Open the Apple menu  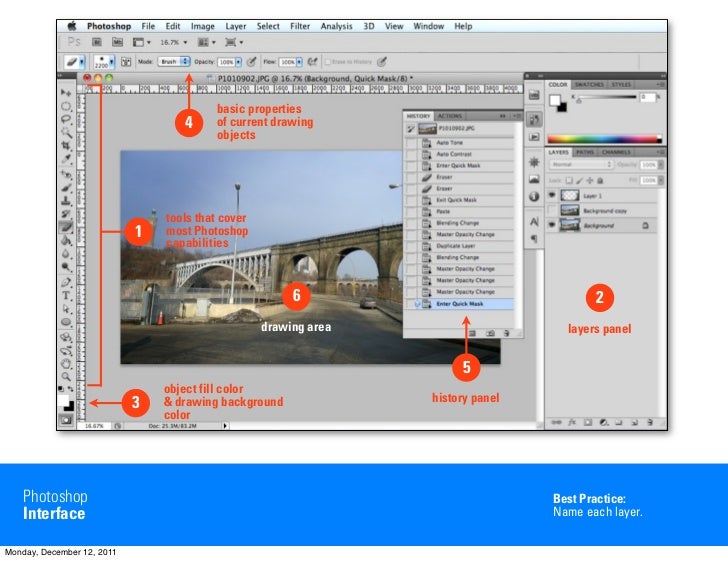72,26
